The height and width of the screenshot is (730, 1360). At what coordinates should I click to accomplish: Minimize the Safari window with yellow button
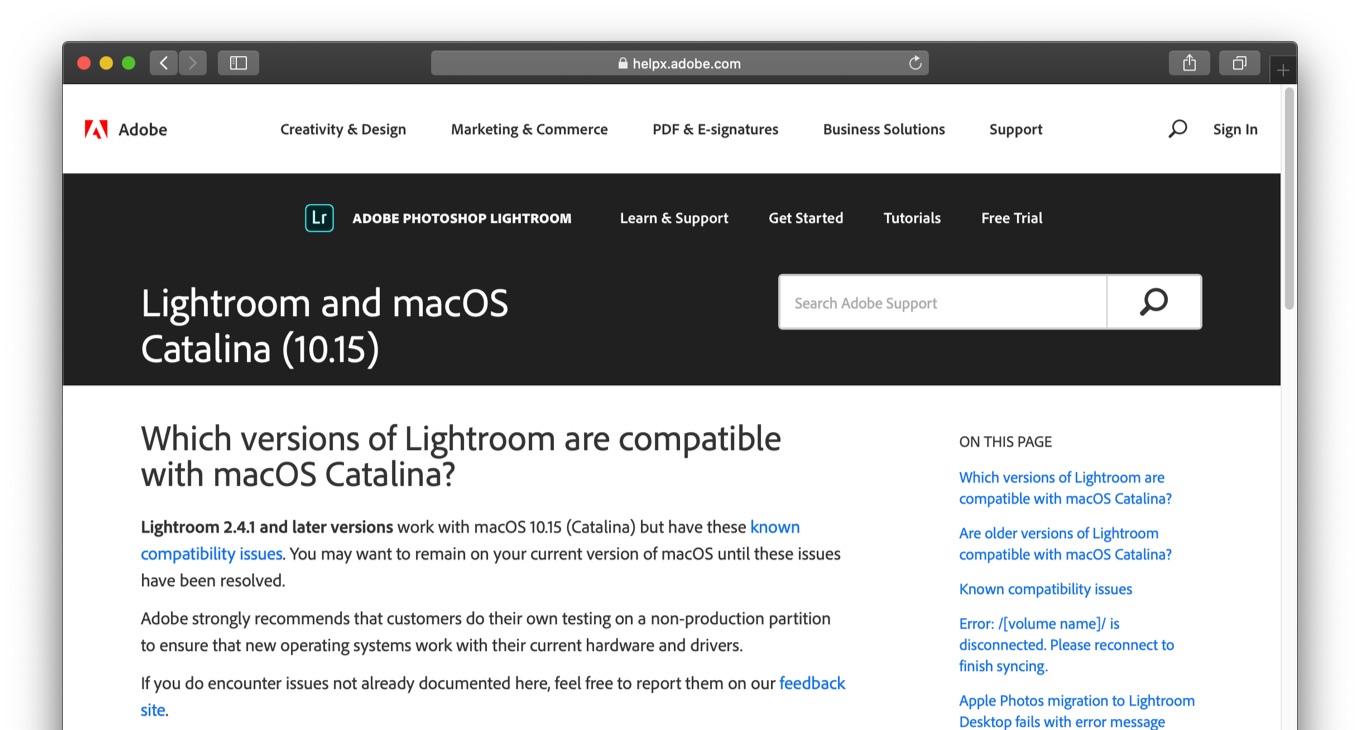tap(106, 63)
